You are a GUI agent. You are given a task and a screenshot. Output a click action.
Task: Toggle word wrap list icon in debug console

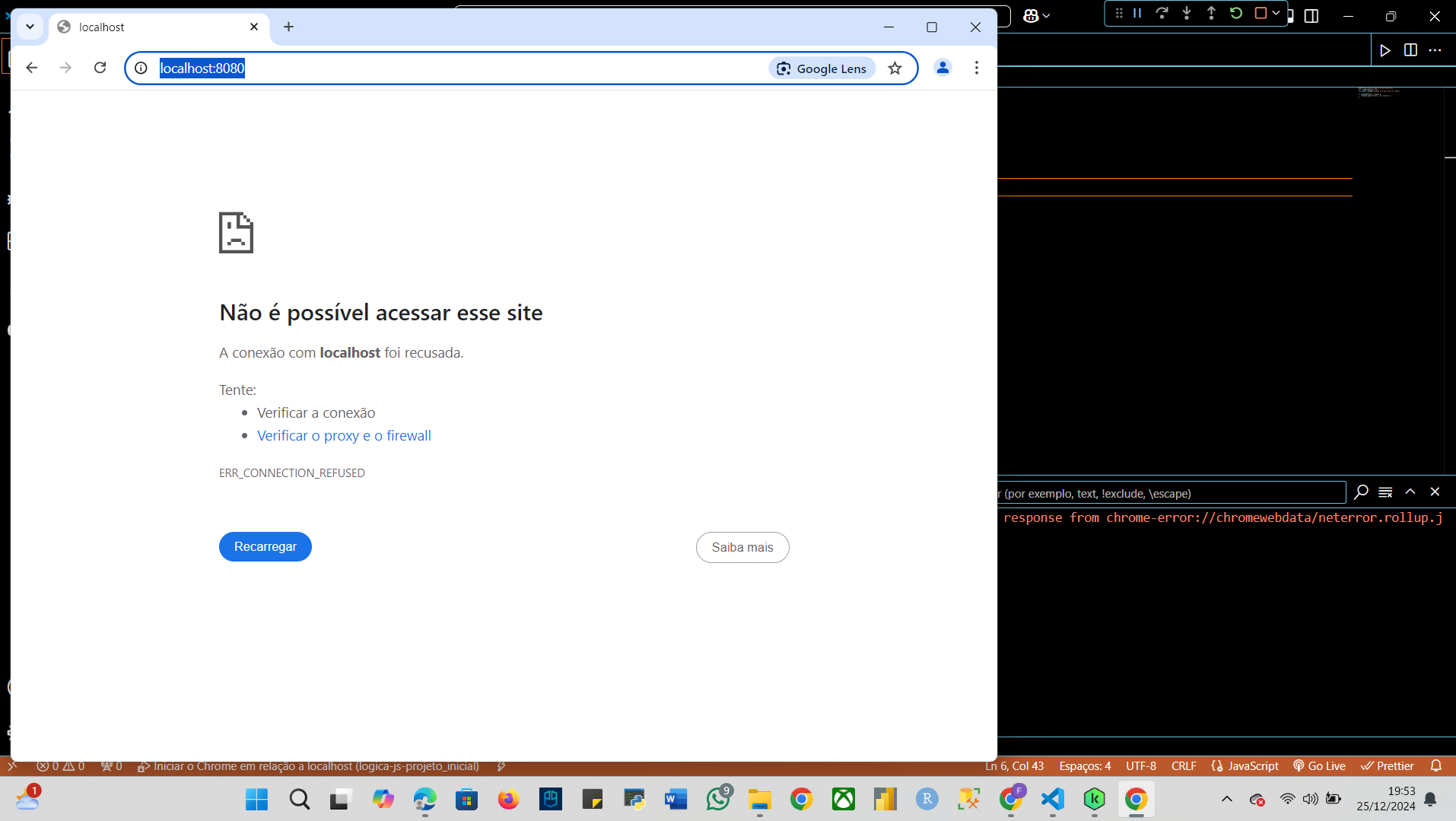(1385, 492)
